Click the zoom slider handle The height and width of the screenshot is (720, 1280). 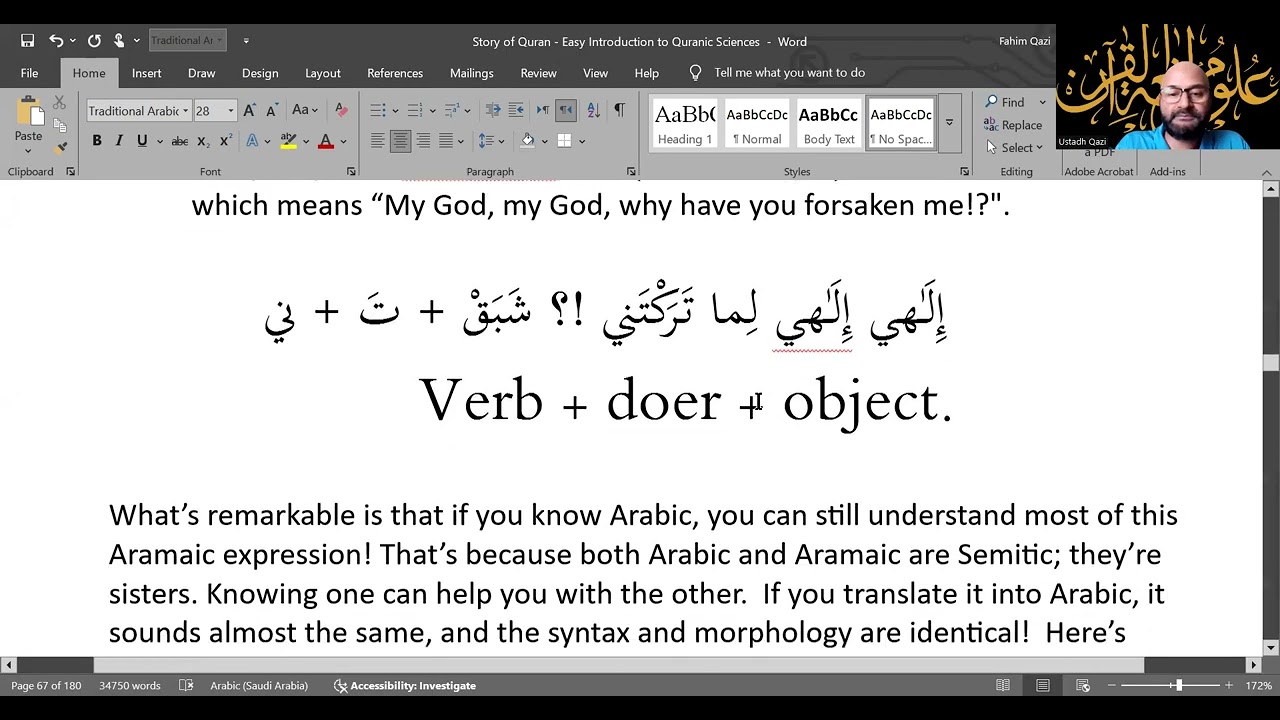[1179, 685]
